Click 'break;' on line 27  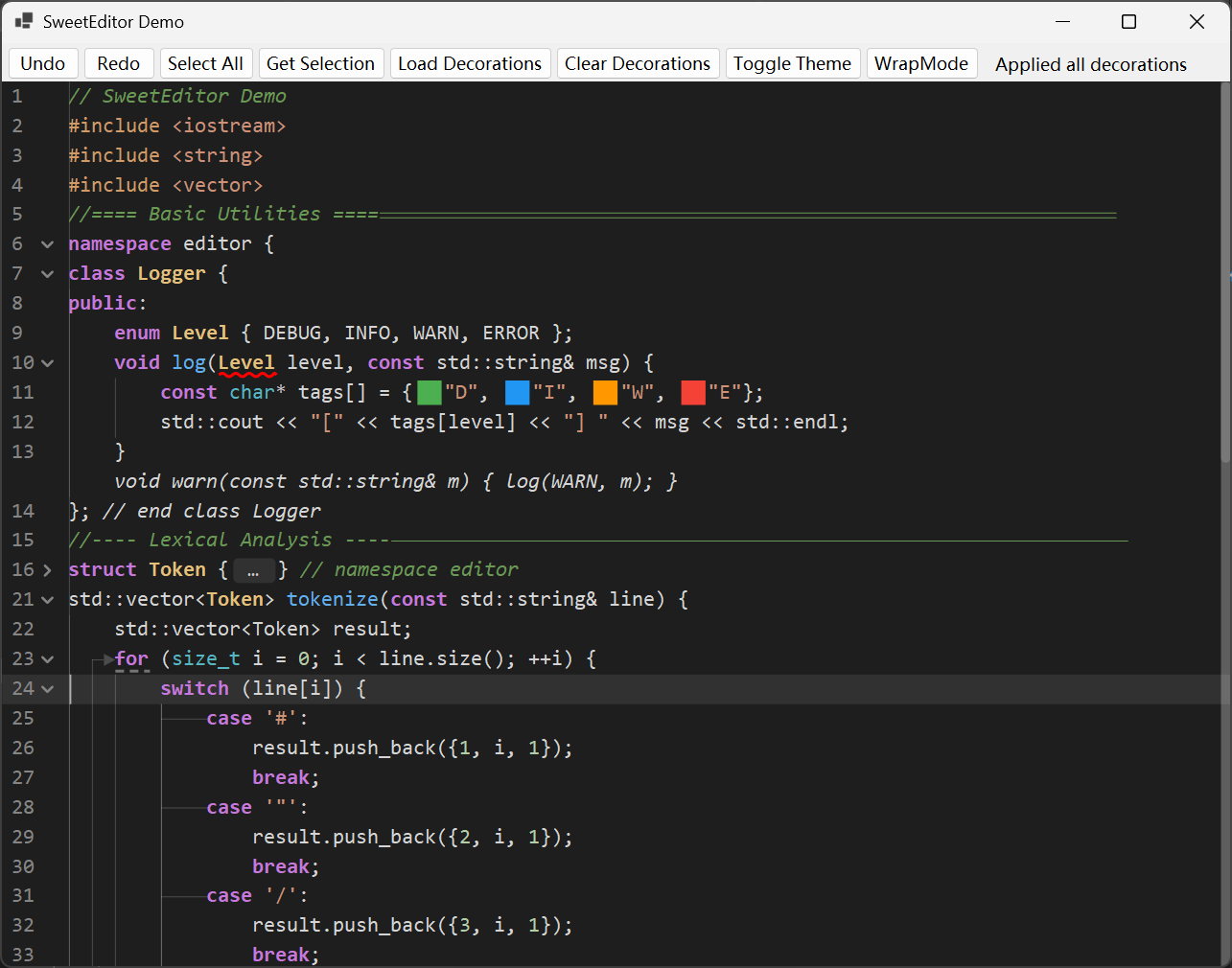(286, 777)
